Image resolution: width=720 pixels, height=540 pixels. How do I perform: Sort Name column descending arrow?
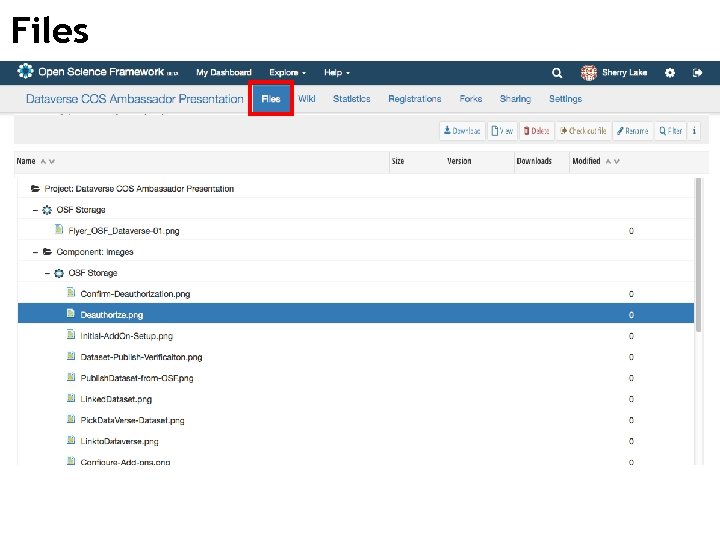coord(52,161)
